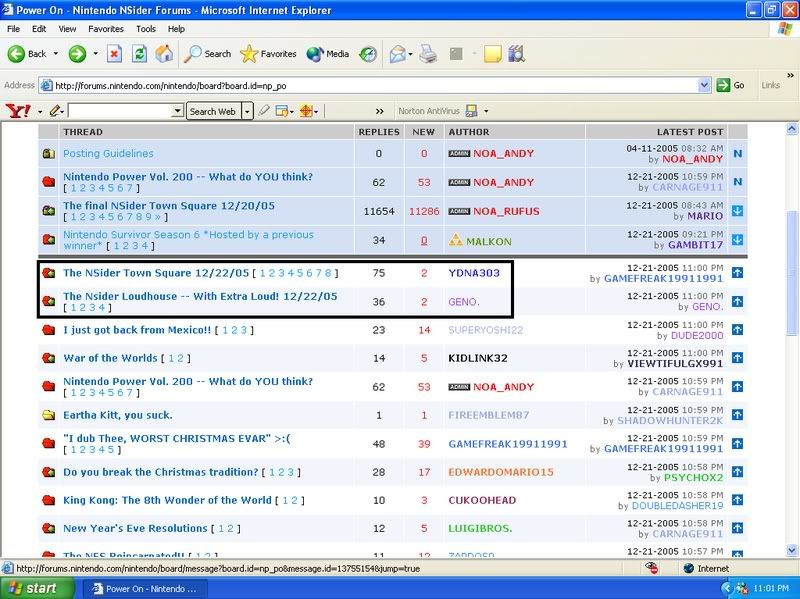
Task: Click the NEW column header
Action: pos(423,132)
